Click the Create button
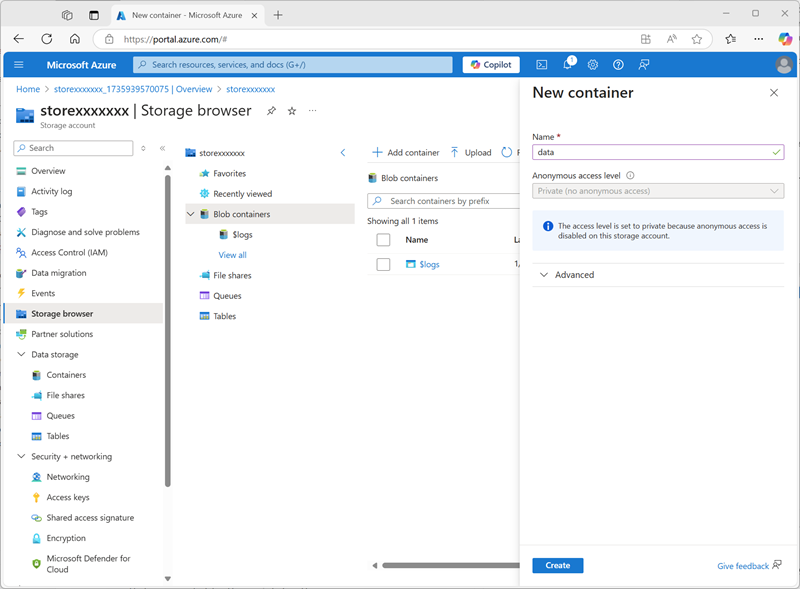This screenshot has width=800, height=589. [558, 566]
